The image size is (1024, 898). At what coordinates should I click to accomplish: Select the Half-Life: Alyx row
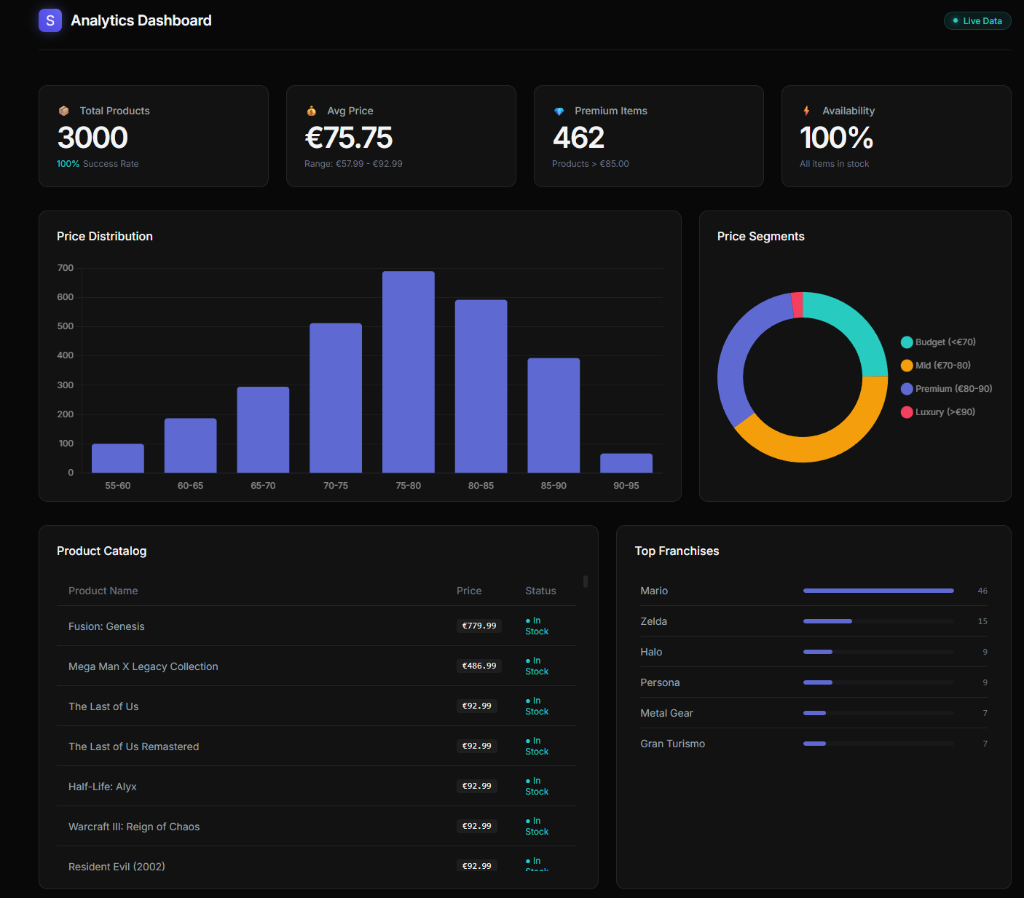click(x=317, y=786)
